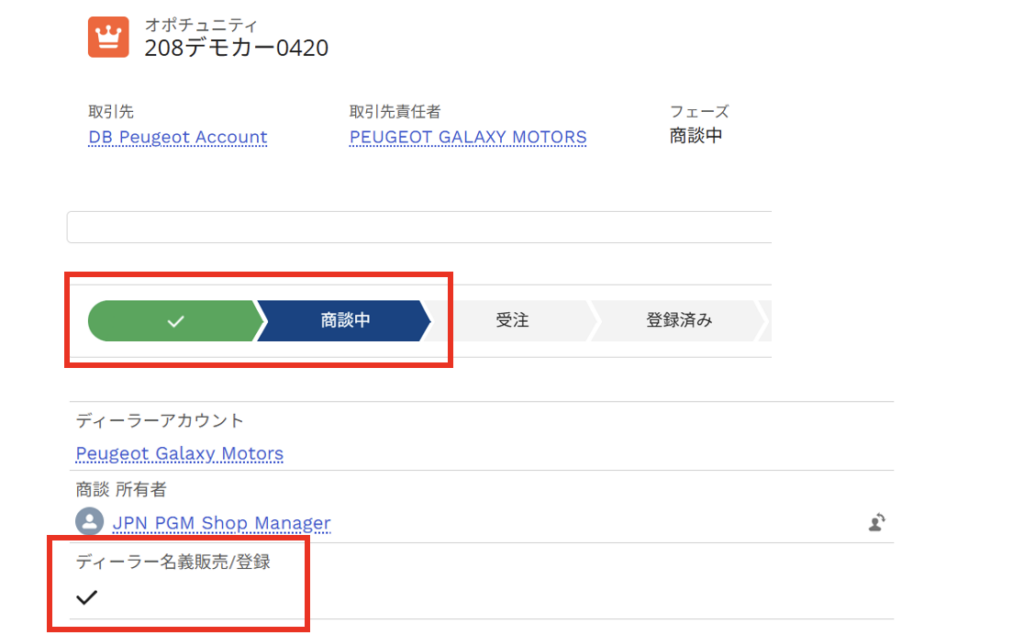
Task: Click the フェーズ value 商談中 in header
Action: 696,136
